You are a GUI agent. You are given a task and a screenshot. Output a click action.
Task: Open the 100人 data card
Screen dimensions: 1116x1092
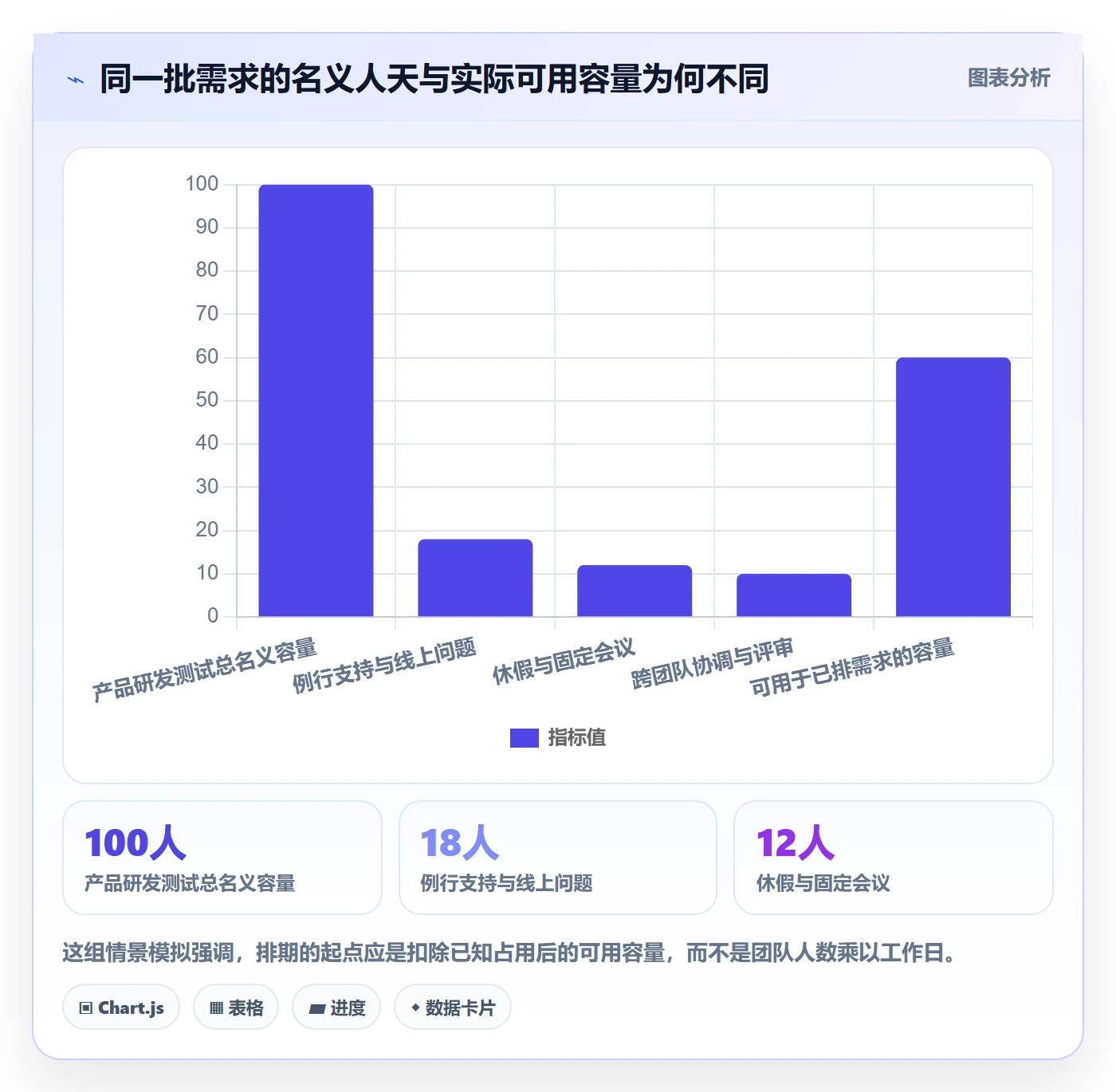point(222,858)
